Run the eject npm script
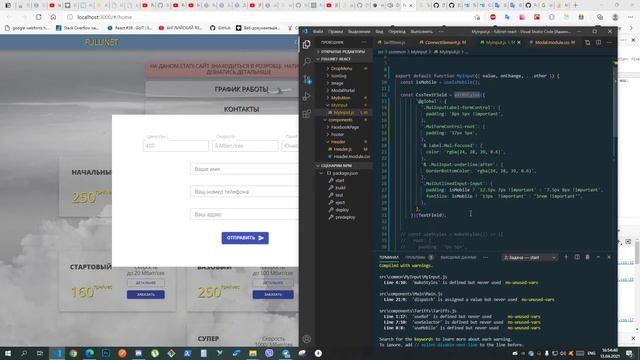Viewport: 640px width, 360px height. [340, 202]
